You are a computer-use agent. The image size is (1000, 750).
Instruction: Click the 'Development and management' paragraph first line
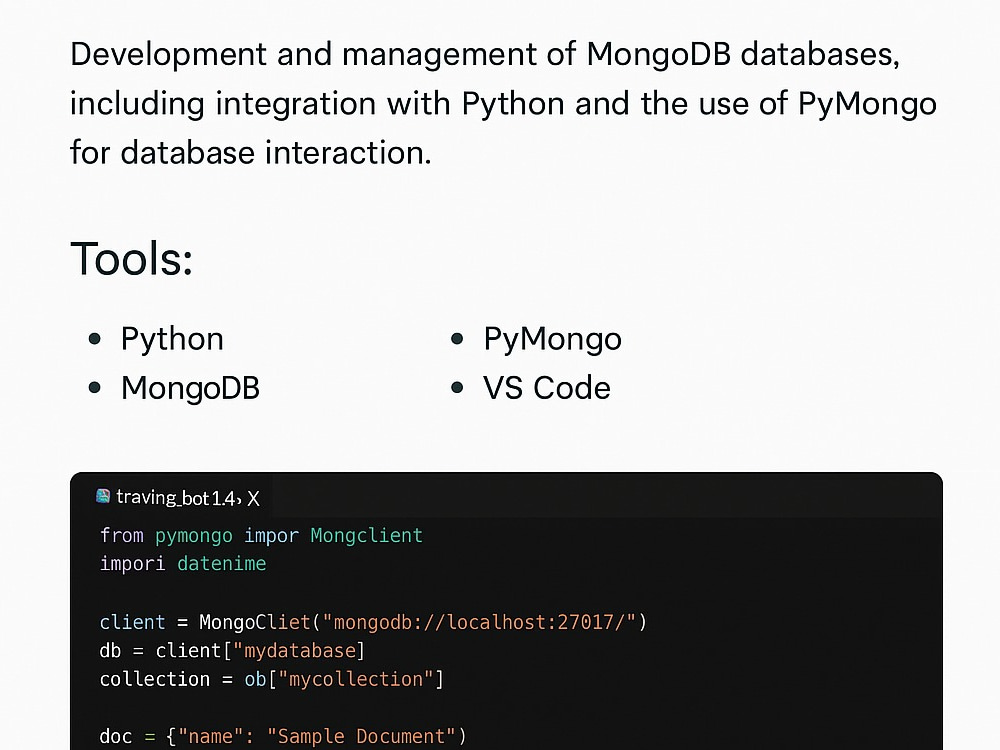point(485,54)
